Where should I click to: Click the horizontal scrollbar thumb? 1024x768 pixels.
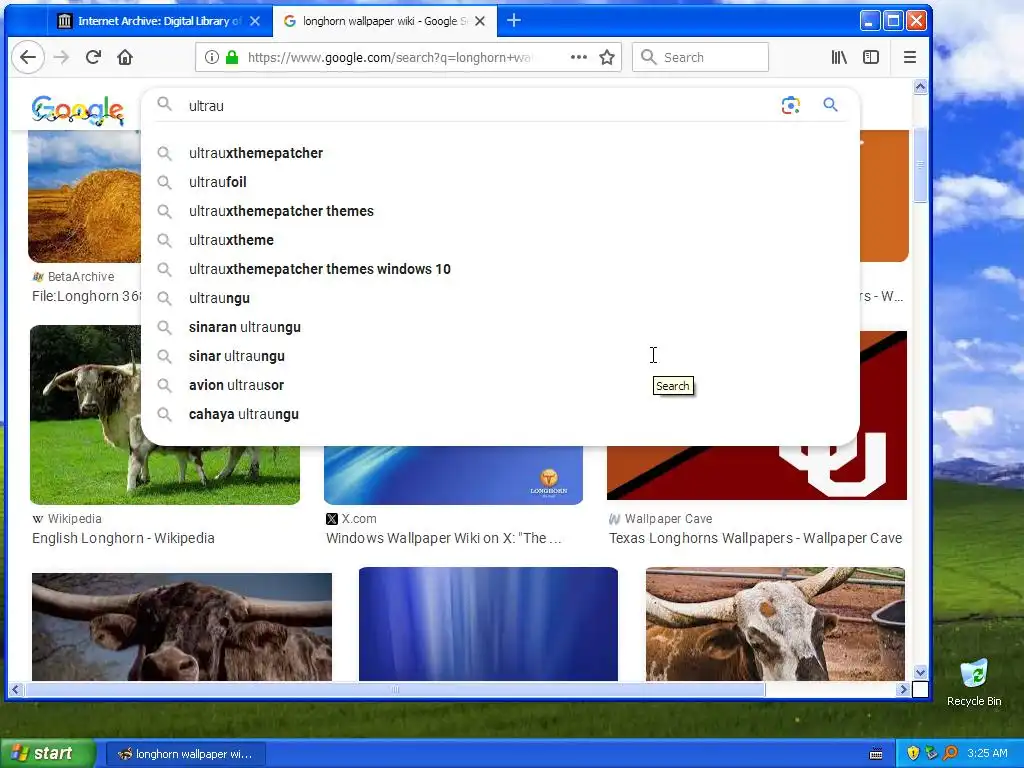pos(394,689)
